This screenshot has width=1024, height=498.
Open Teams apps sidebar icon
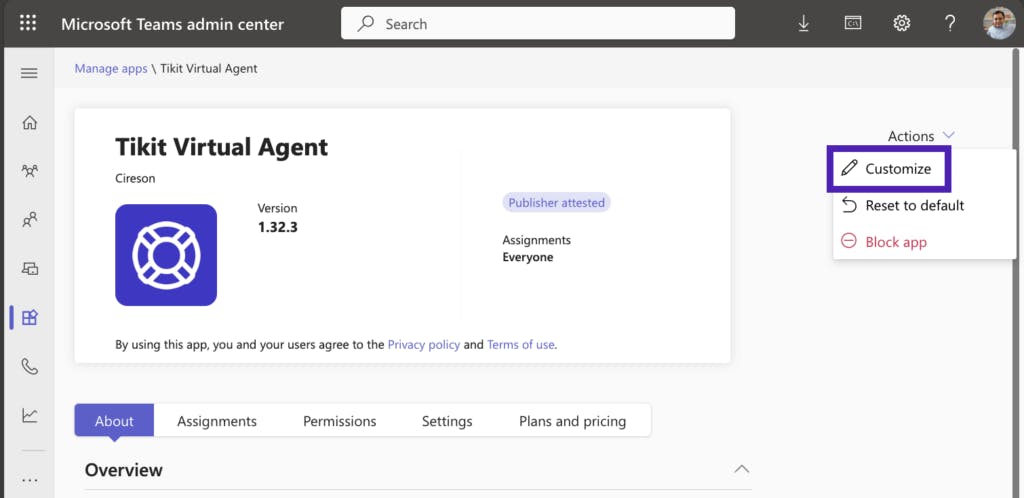pos(29,318)
